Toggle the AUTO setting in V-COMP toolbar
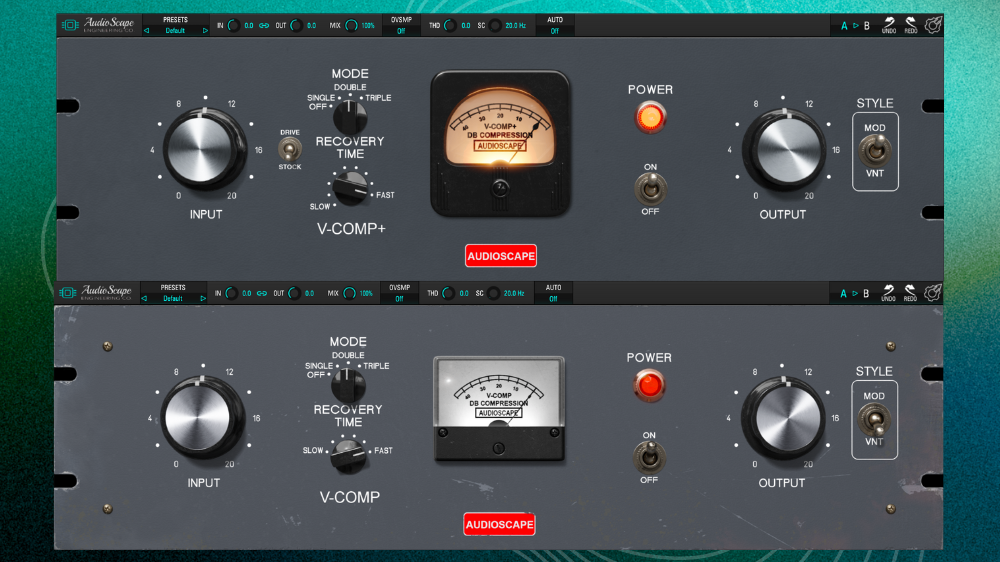 (x=554, y=293)
